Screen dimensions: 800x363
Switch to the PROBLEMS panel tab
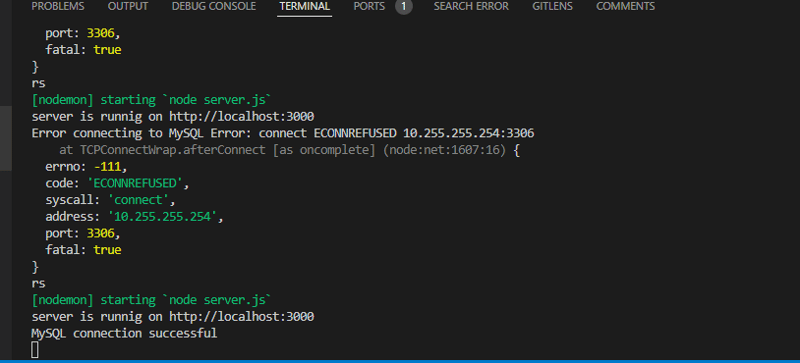[58, 7]
